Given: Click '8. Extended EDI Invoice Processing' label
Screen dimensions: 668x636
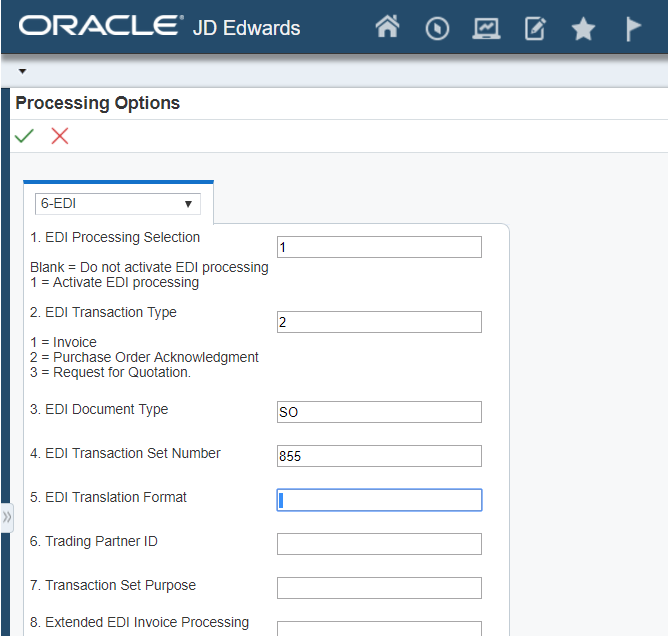Looking at the screenshot, I should click(x=139, y=622).
